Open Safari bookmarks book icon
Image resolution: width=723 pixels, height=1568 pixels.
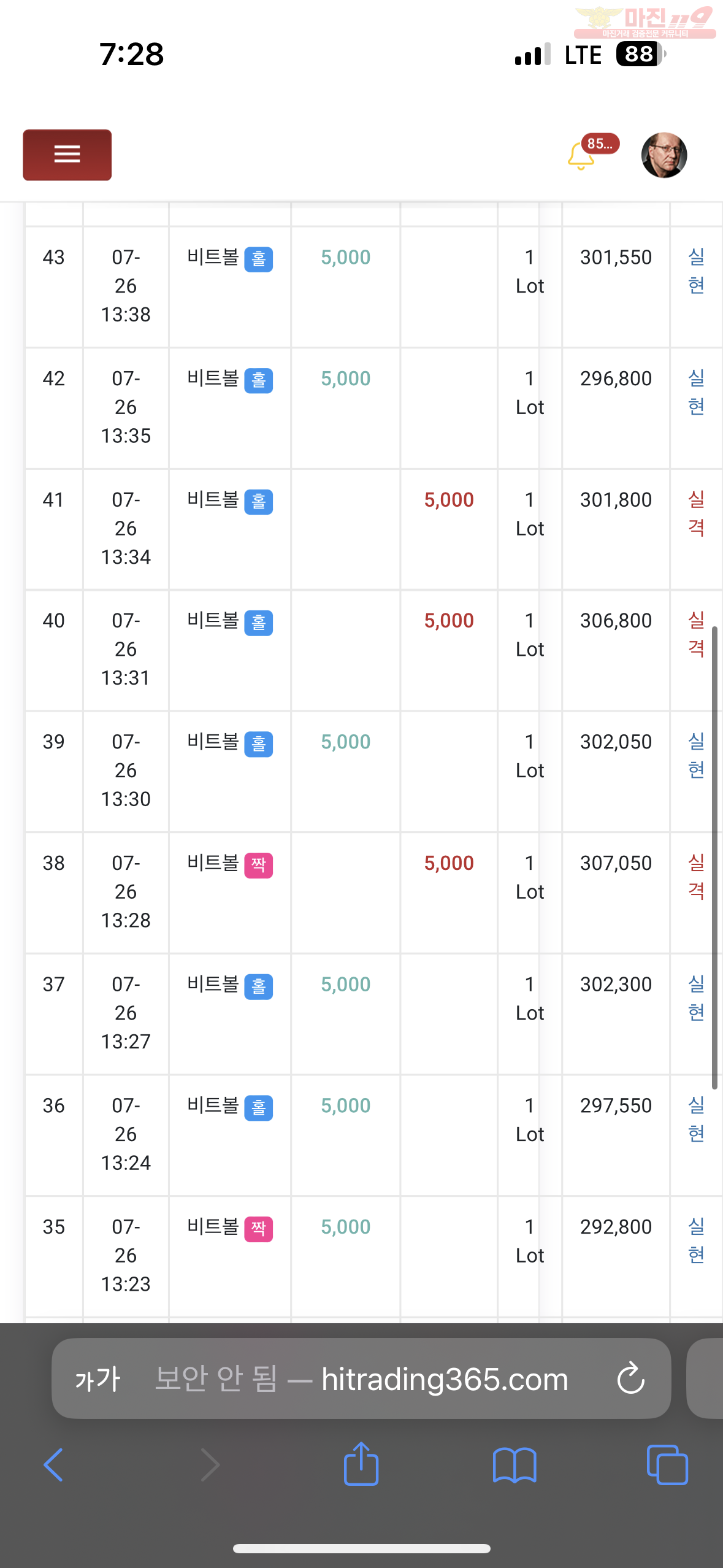[515, 1465]
